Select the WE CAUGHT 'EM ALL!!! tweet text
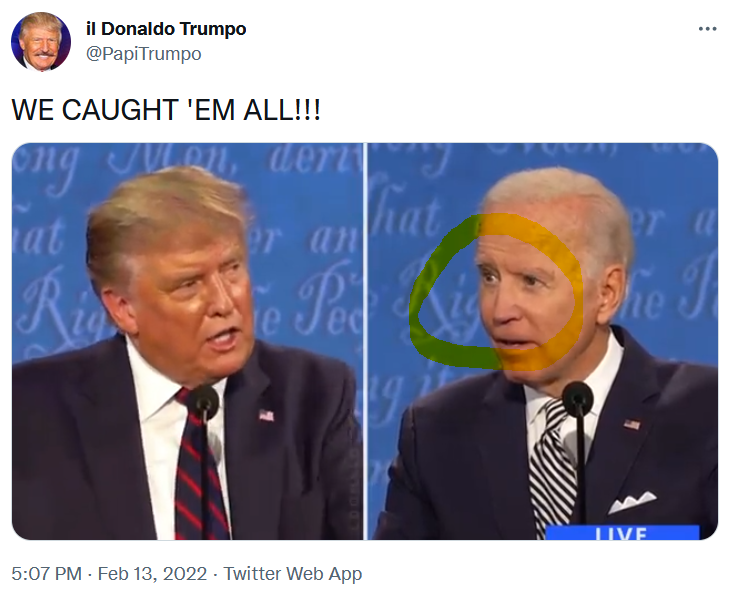Image resolution: width=733 pixels, height=598 pixels. pyautogui.click(x=166, y=110)
